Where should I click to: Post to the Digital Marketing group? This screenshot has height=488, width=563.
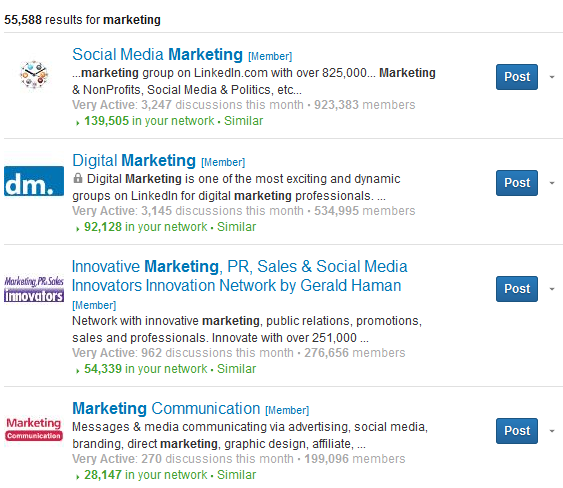click(x=517, y=183)
